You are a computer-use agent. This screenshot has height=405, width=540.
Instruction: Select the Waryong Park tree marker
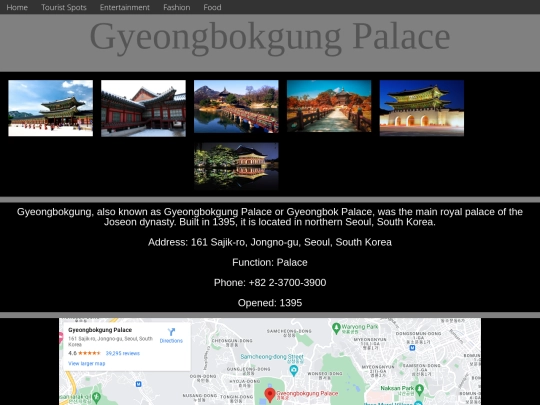pyautogui.click(x=336, y=328)
